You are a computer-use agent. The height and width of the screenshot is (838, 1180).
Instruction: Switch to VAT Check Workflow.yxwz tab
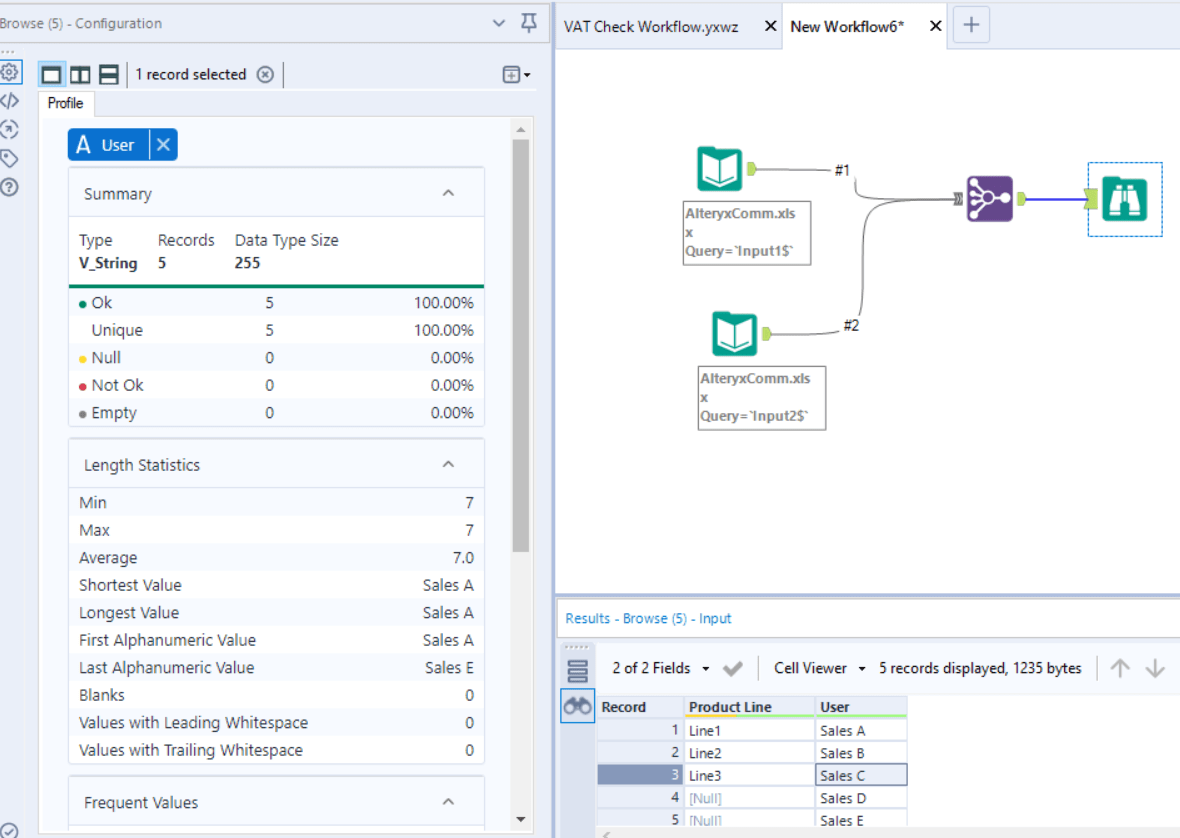click(651, 26)
